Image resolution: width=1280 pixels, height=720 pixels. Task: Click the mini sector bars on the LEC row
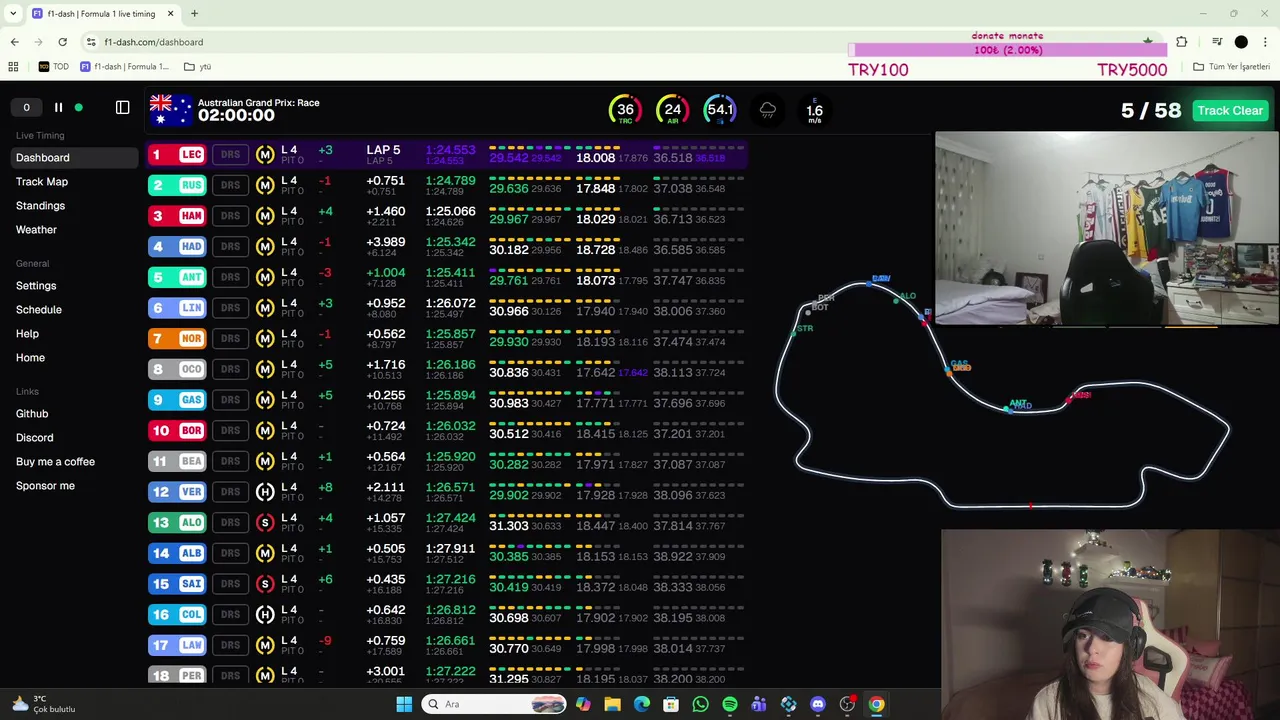coord(616,148)
